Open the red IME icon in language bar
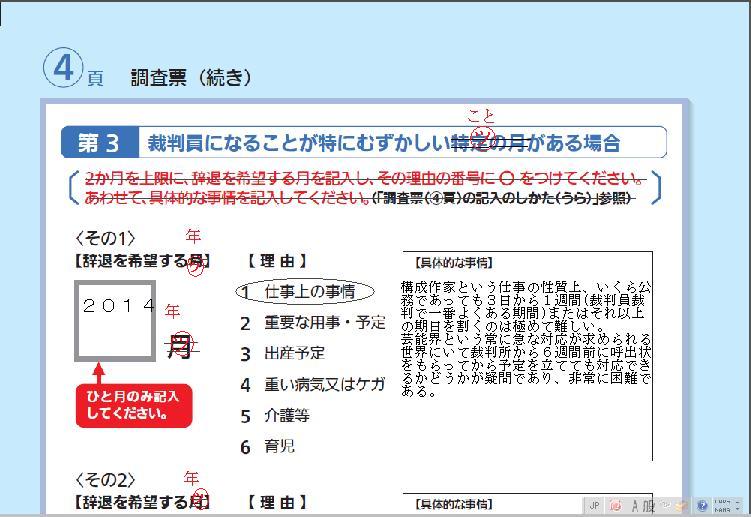751x517 pixels. [x=615, y=506]
